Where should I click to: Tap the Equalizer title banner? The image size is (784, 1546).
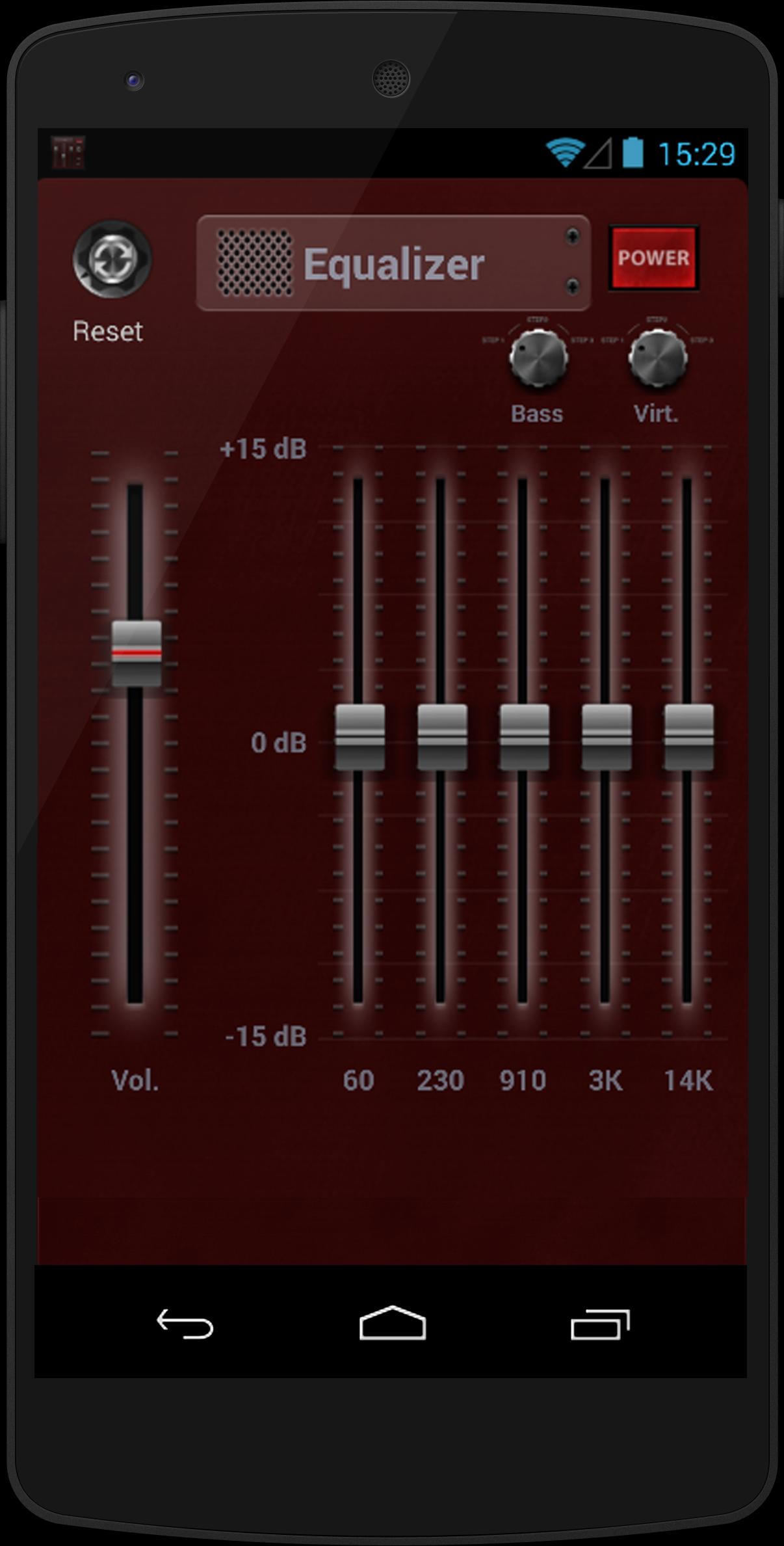click(x=394, y=263)
